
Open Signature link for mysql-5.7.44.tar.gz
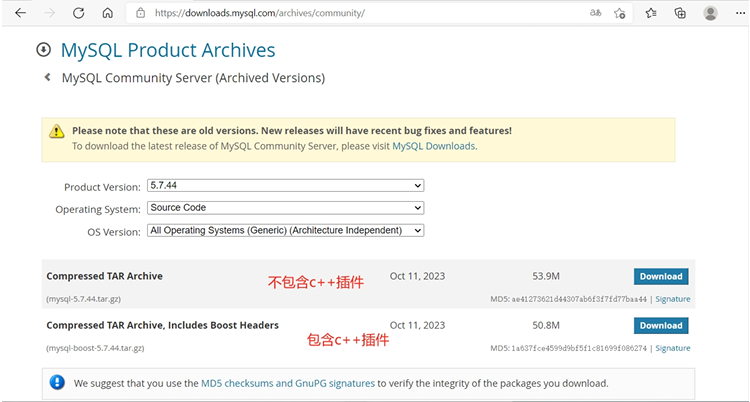(673, 299)
